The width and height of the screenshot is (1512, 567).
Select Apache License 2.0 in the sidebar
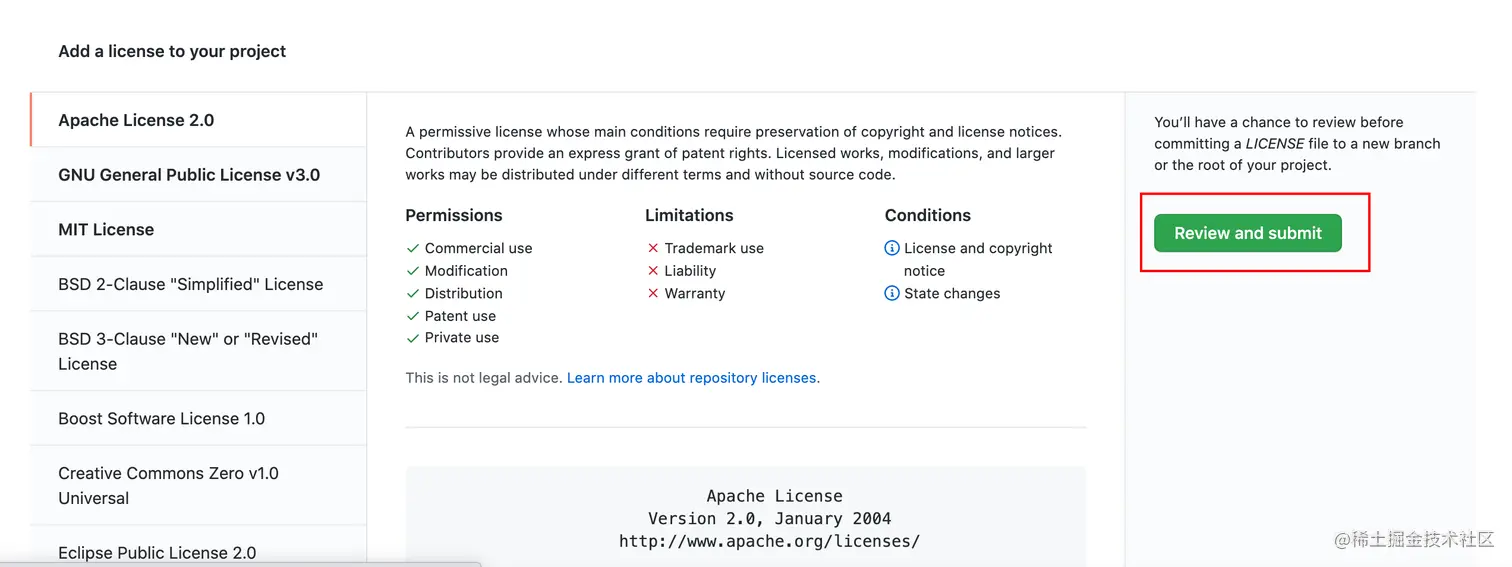(x=198, y=120)
